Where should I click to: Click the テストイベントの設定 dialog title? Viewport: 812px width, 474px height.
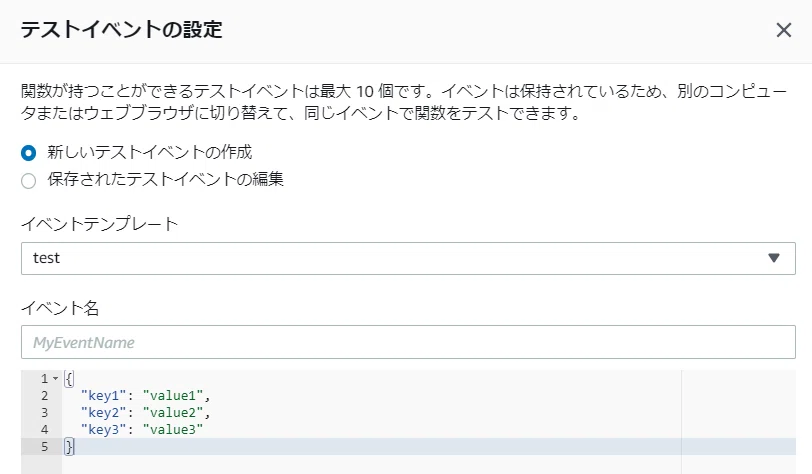pyautogui.click(x=121, y=30)
